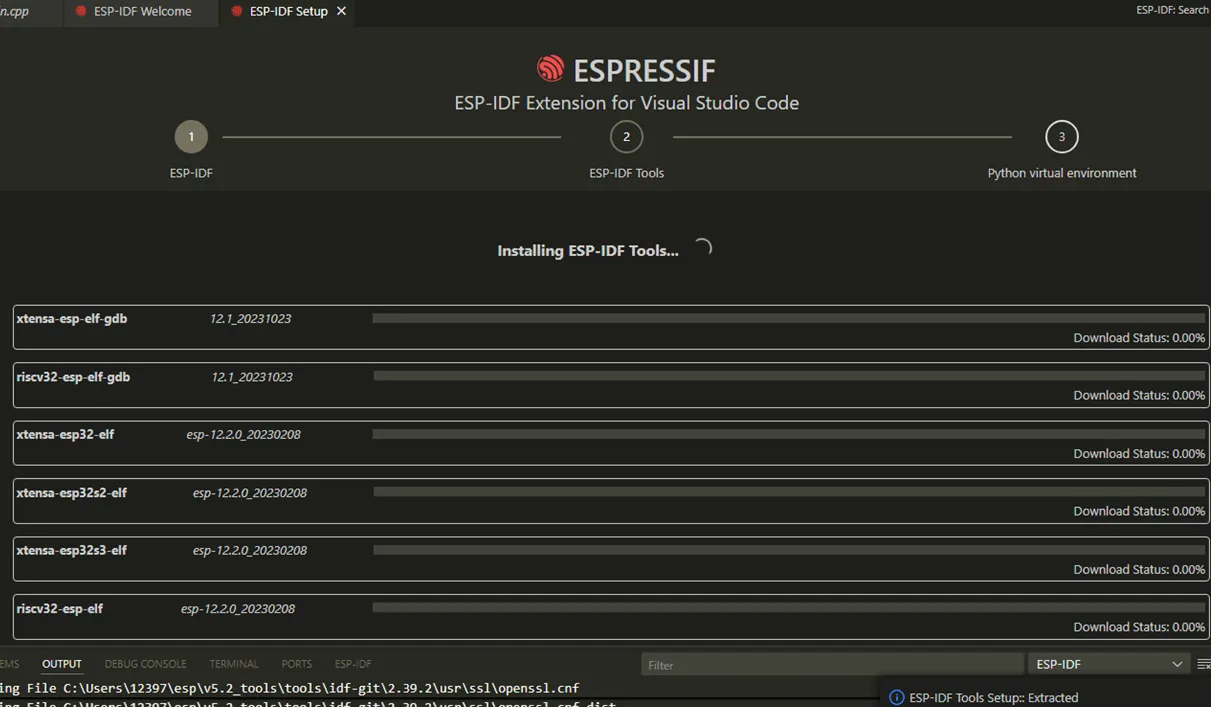The width and height of the screenshot is (1211, 707).
Task: Click step circle number 2
Action: point(626,137)
